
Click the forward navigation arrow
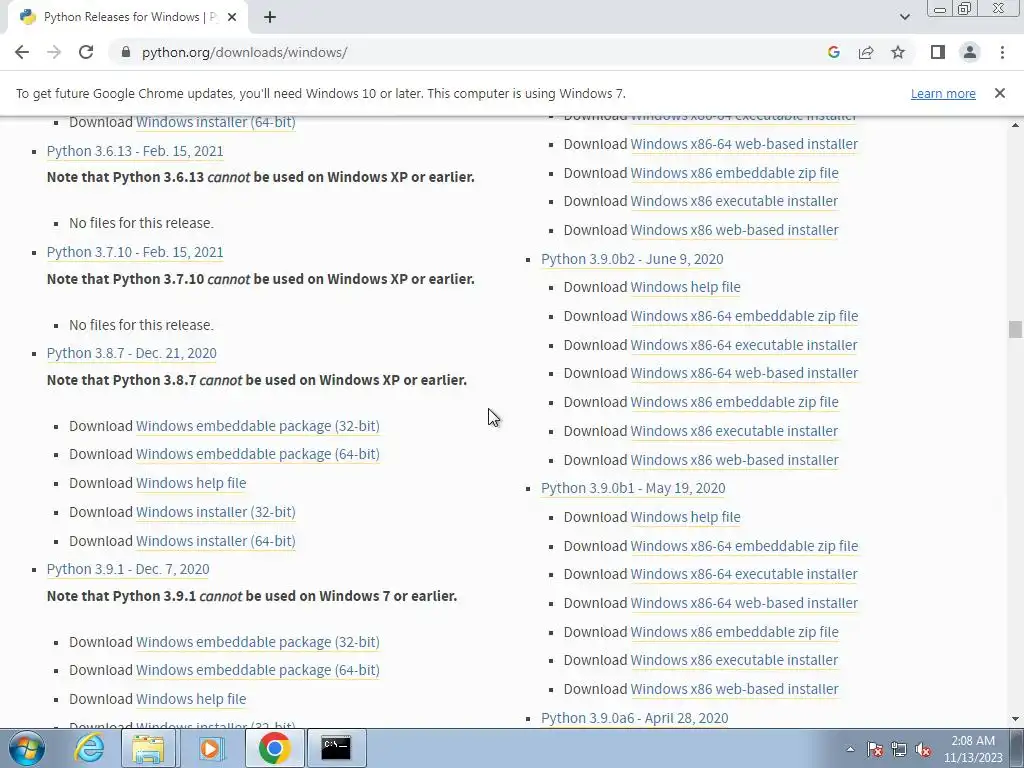(x=54, y=52)
